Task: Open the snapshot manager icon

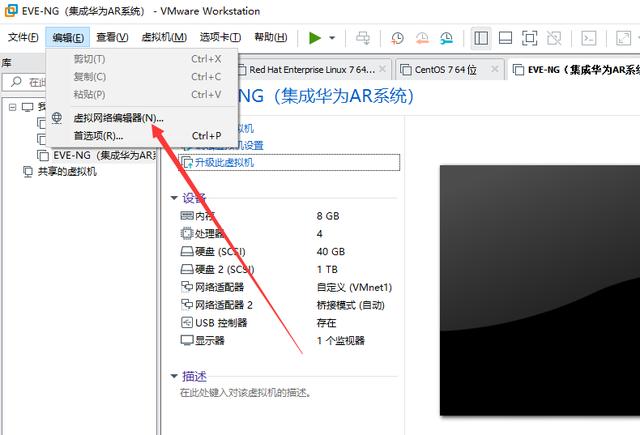Action: click(x=447, y=38)
